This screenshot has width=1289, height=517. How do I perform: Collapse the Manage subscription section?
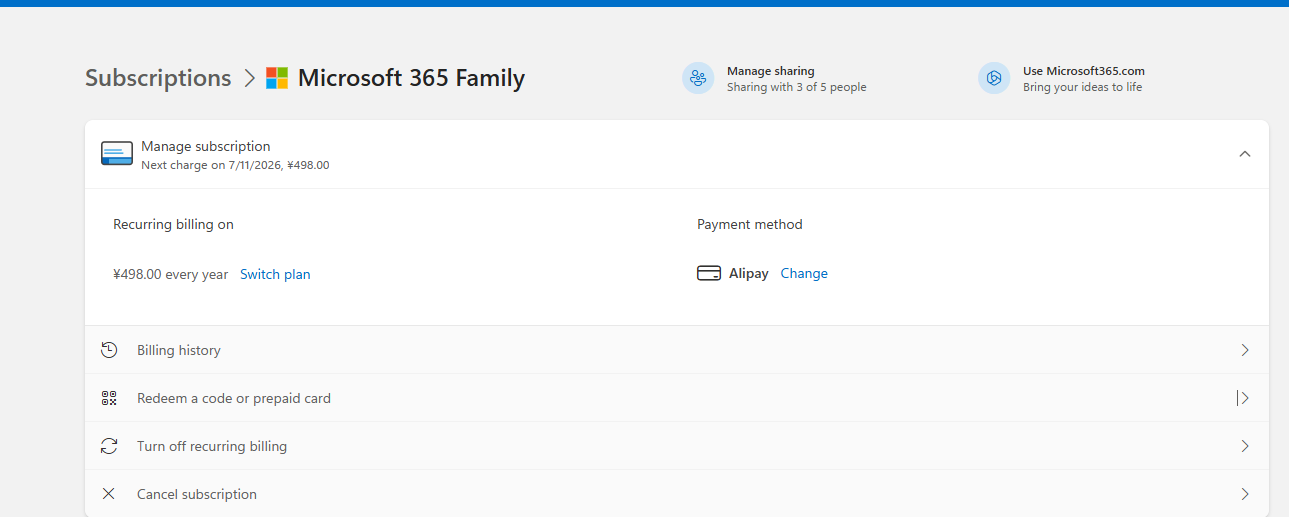[x=1245, y=154]
